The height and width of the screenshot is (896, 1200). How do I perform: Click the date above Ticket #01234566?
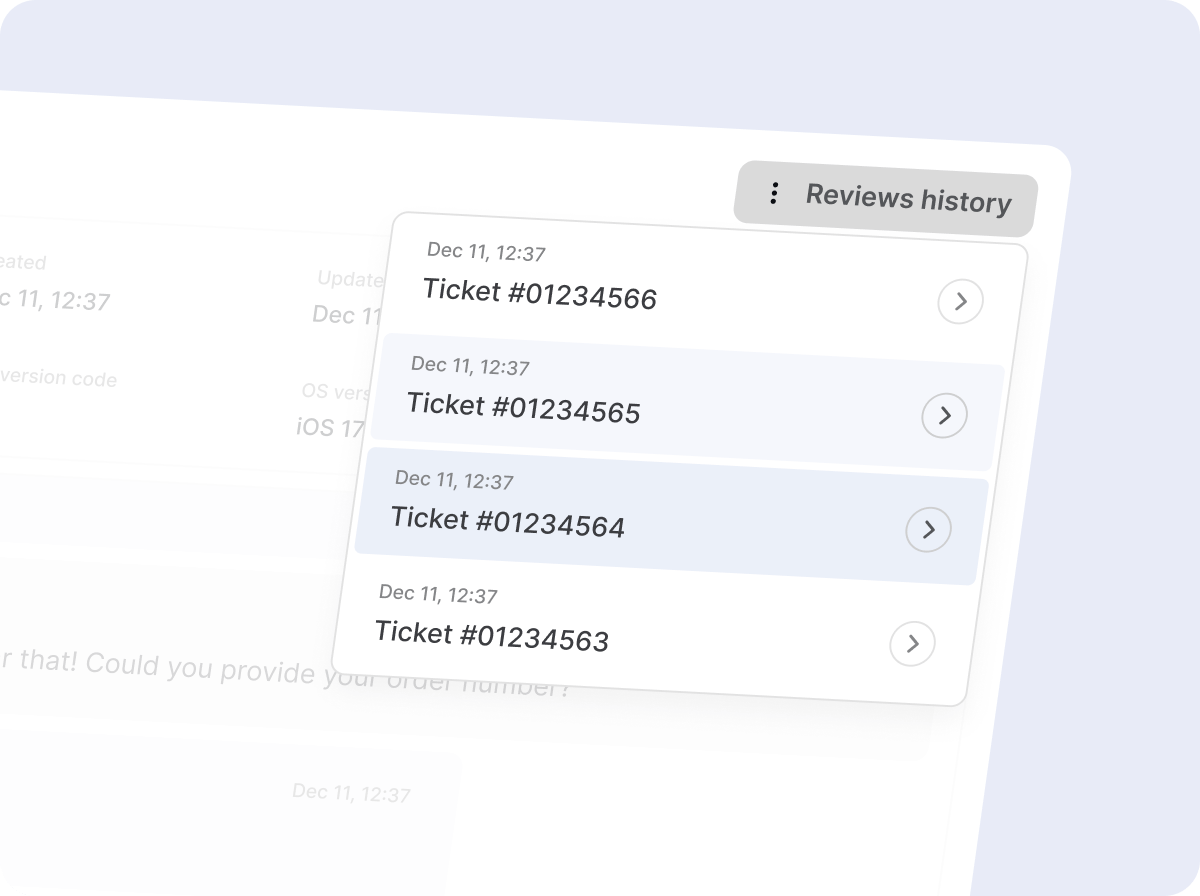pyautogui.click(x=486, y=252)
